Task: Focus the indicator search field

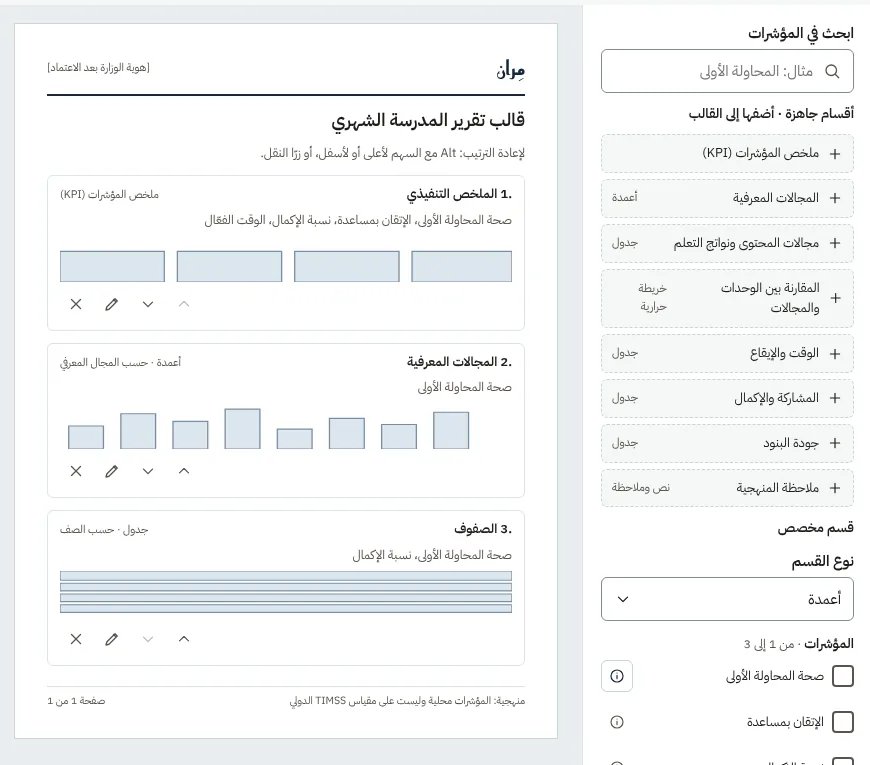Action: pos(727,71)
